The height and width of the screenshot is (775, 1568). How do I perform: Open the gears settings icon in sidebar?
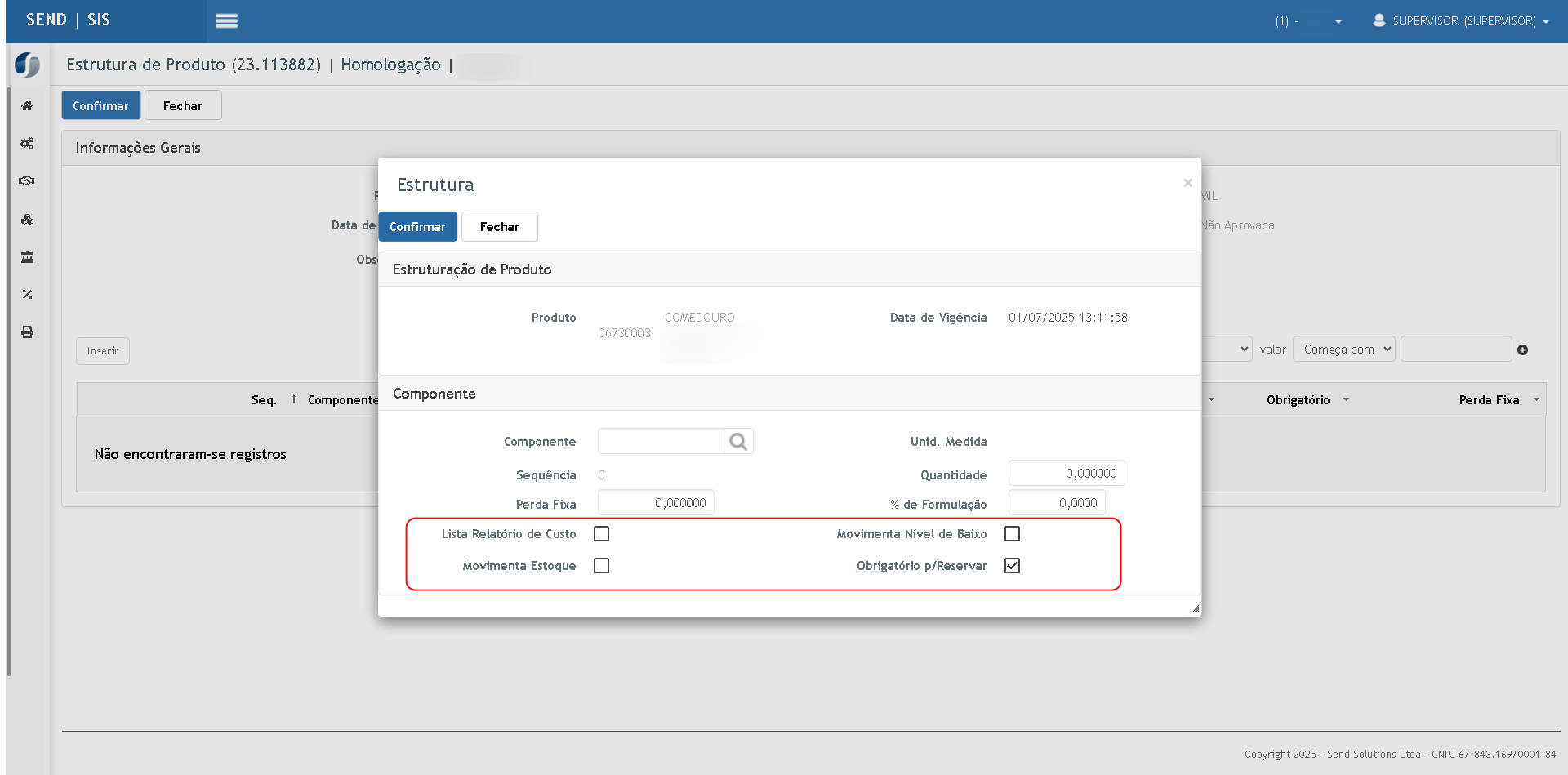(x=27, y=144)
